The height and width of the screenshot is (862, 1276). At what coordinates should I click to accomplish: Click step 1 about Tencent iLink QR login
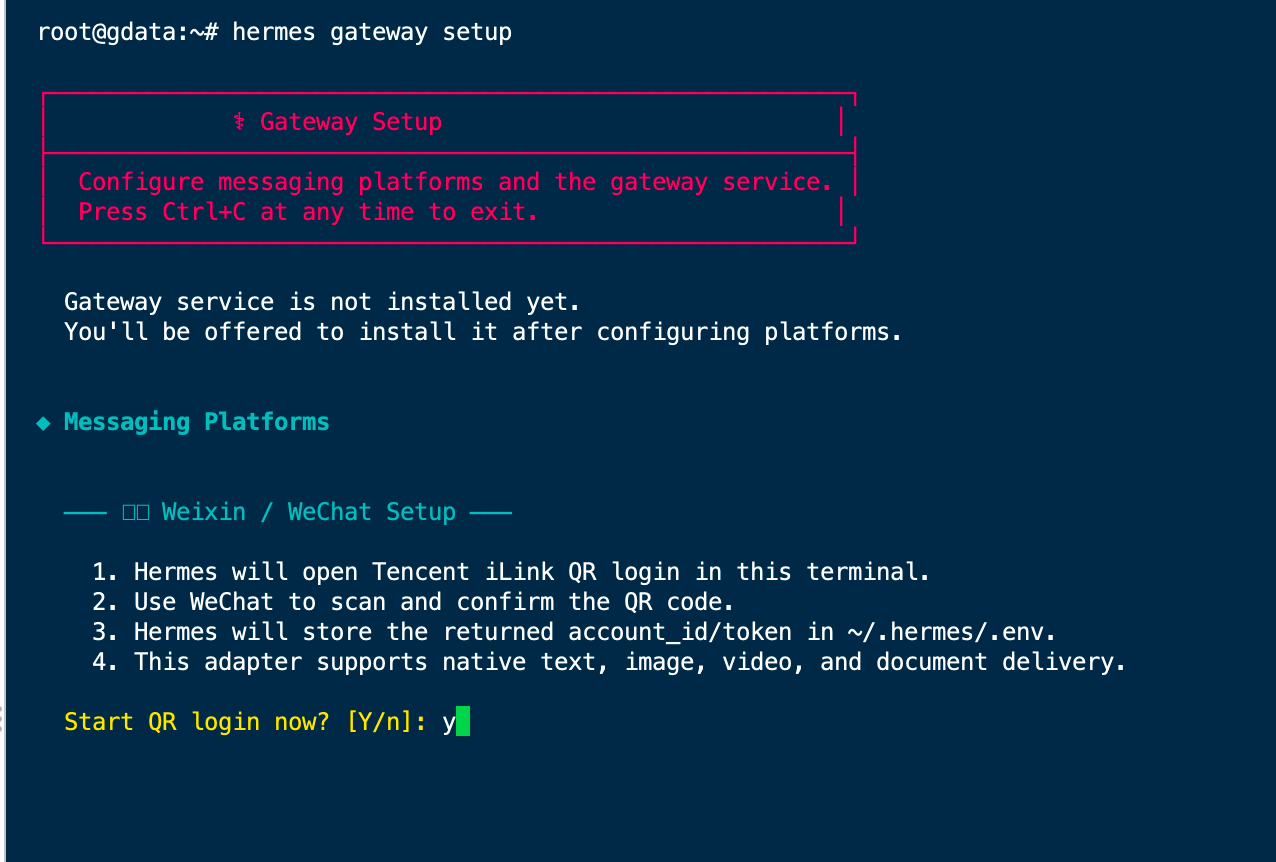click(x=511, y=572)
